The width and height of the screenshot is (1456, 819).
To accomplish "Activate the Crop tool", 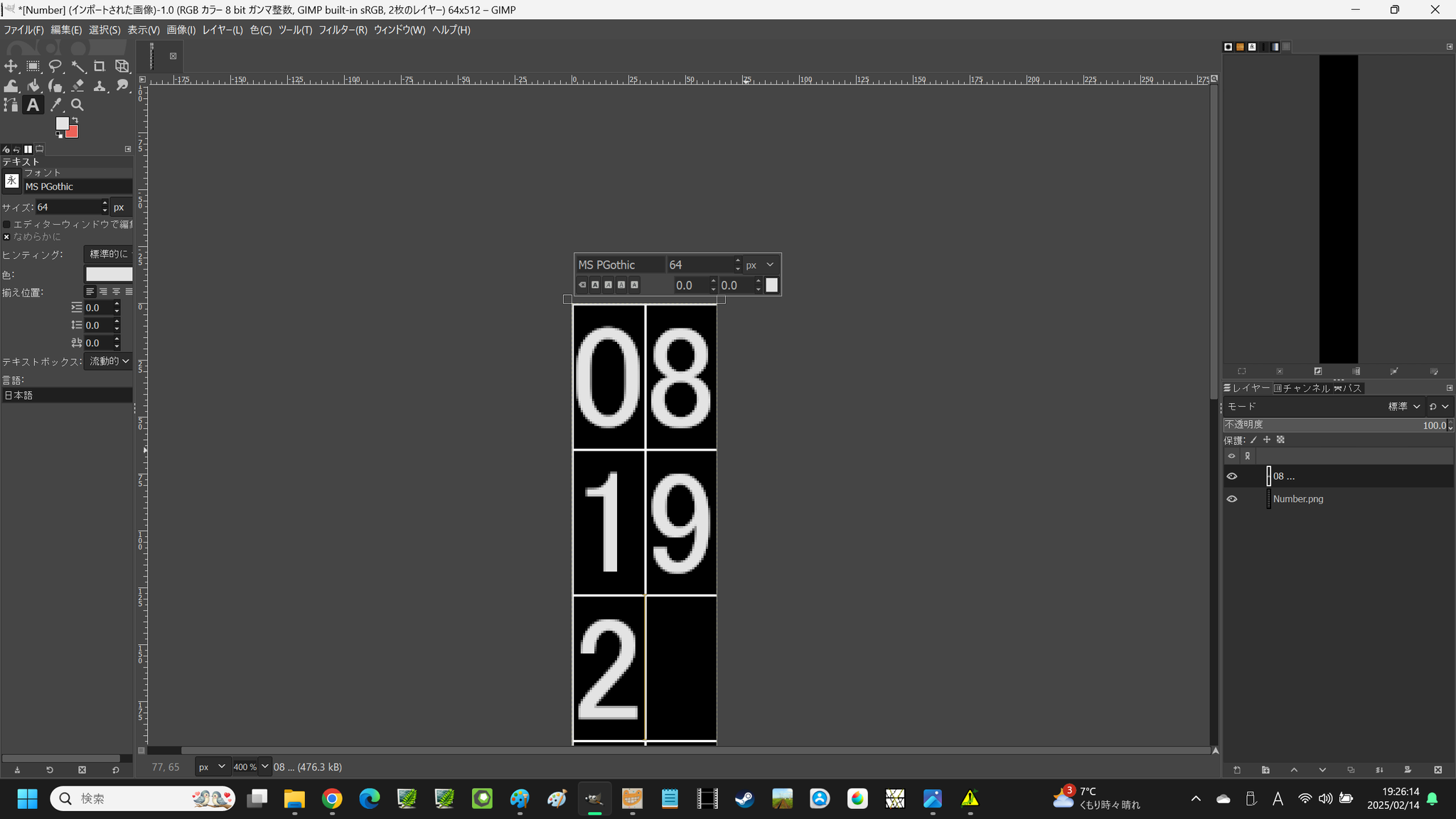I will [100, 66].
